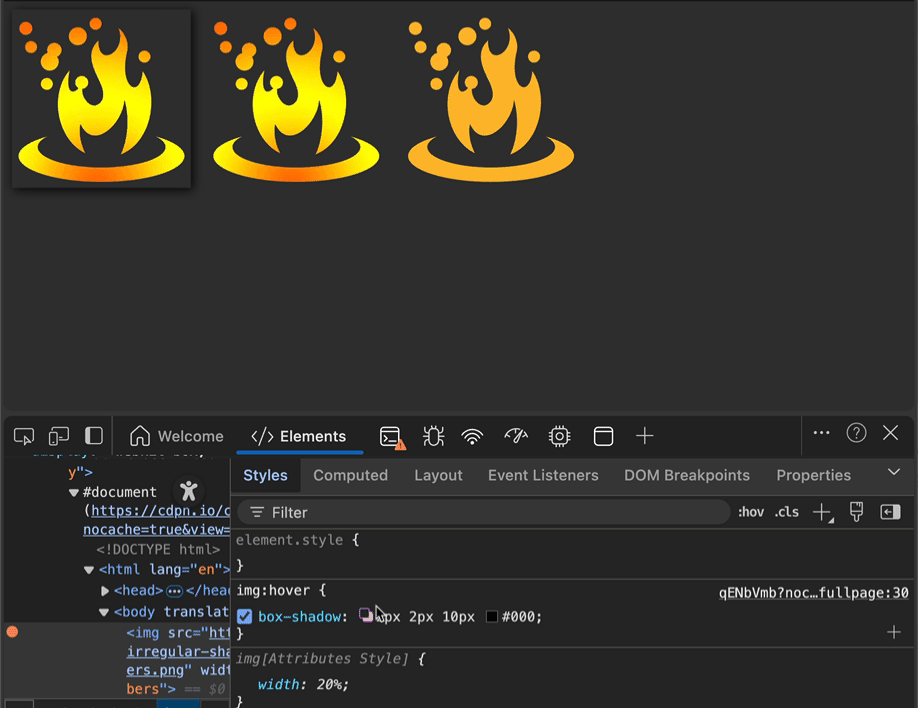Toggle element state with :hov button
This screenshot has width=918, height=708.
(x=750, y=511)
